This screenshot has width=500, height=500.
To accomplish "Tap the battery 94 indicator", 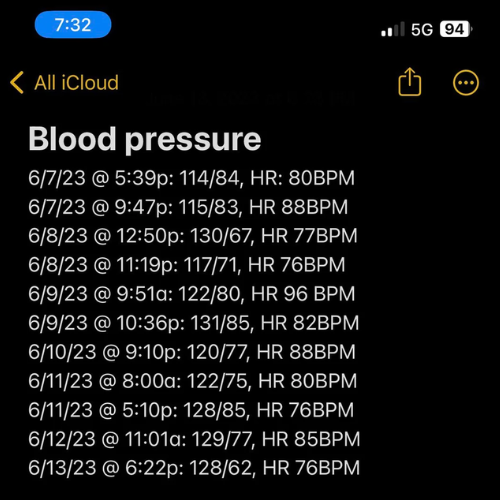I will tap(456, 29).
